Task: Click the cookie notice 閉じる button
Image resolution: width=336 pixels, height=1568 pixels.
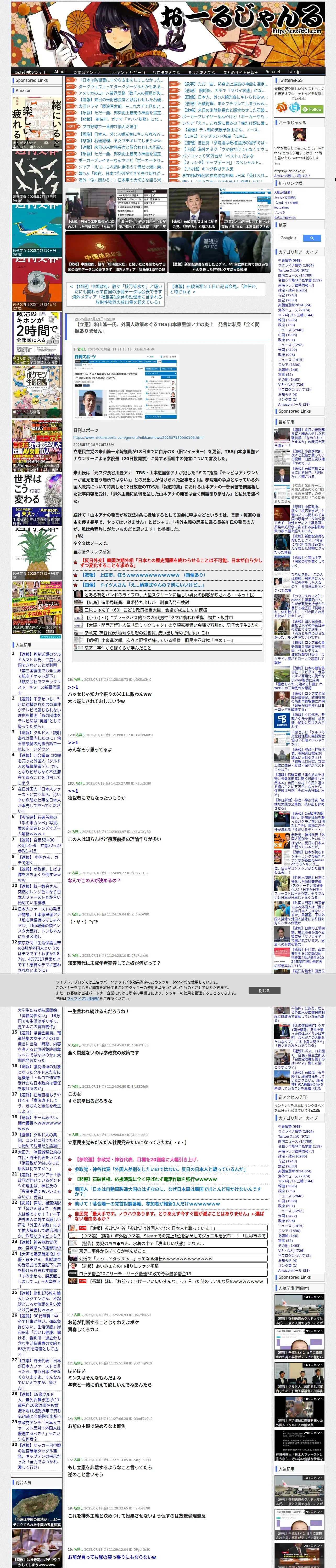Action: tap(264, 990)
